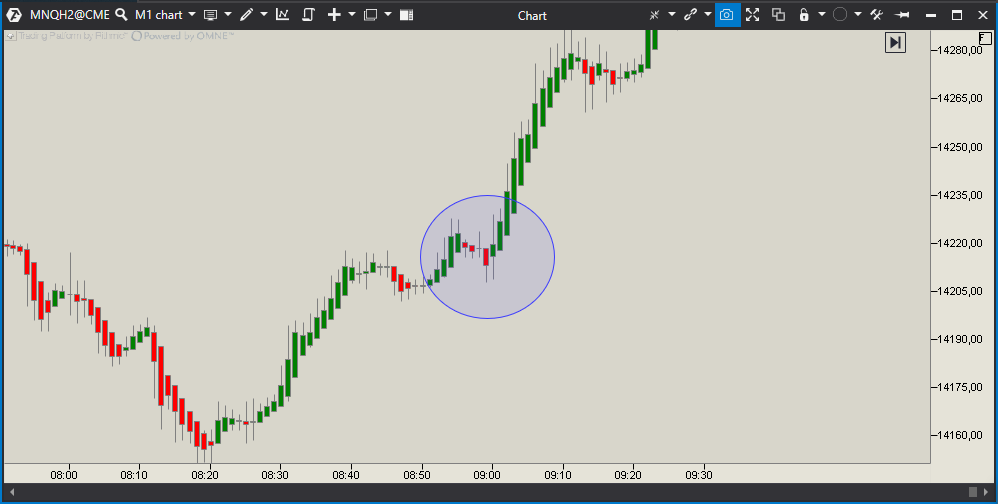Click the 08:30 time axis label
Screen dimensions: 998x504
(x=275, y=475)
